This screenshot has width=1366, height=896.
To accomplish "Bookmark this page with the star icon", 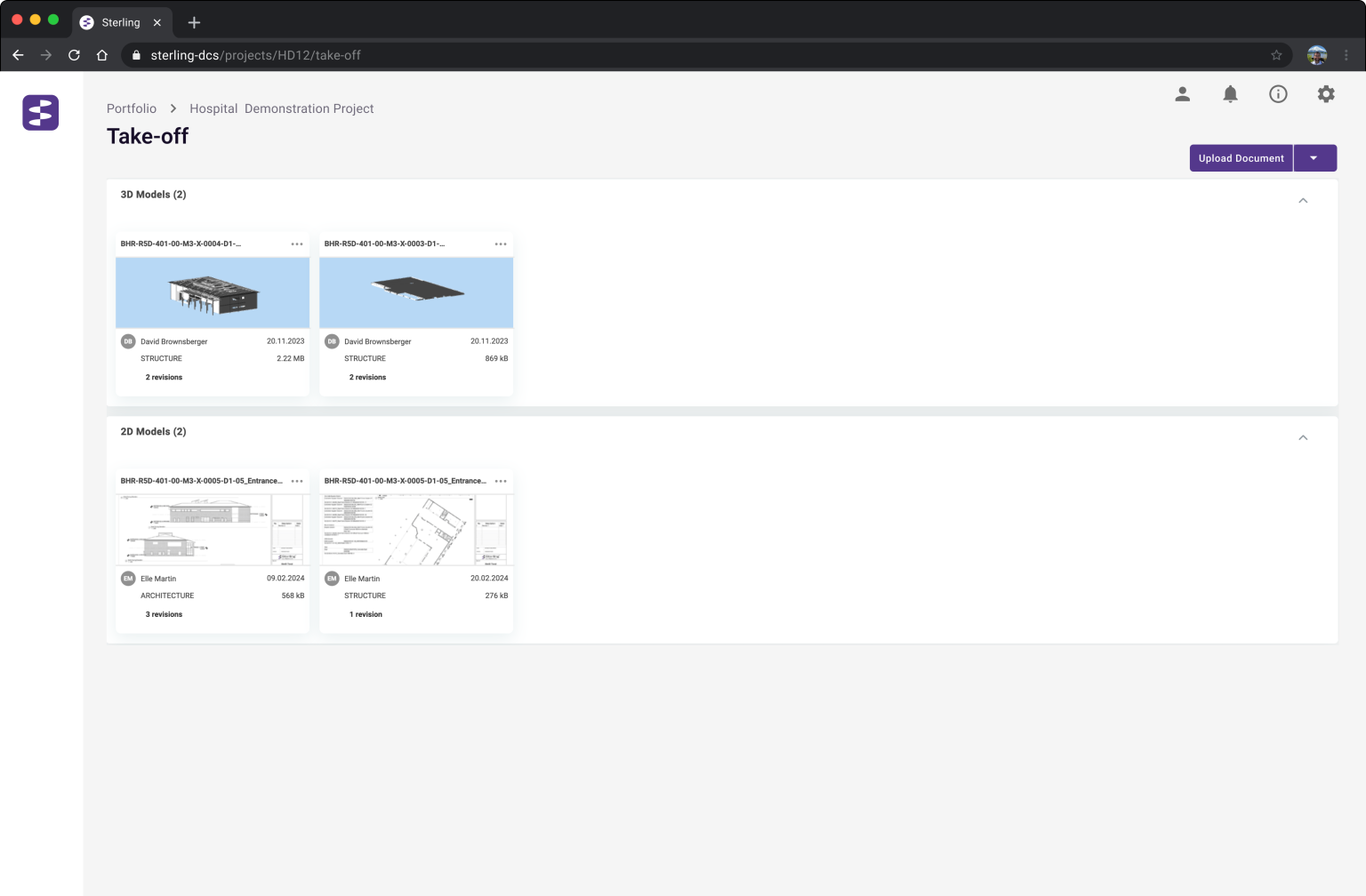I will [1275, 54].
